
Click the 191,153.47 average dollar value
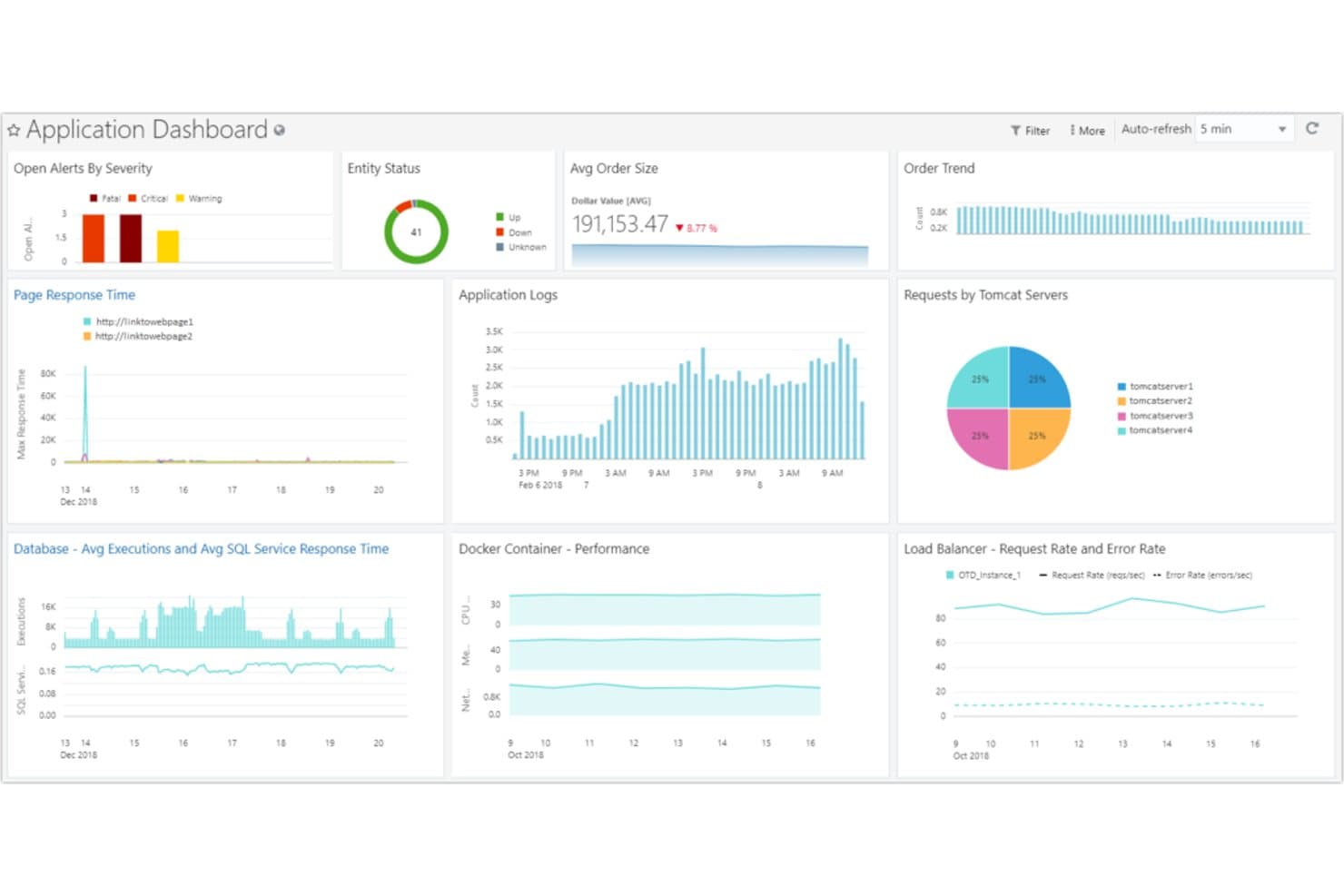(x=620, y=224)
